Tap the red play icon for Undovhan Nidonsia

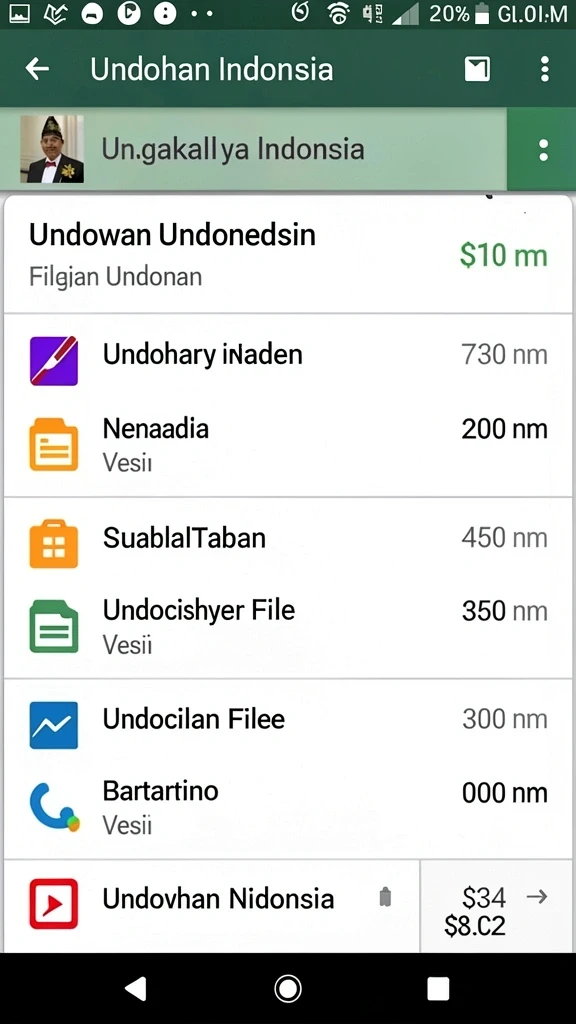[x=54, y=903]
